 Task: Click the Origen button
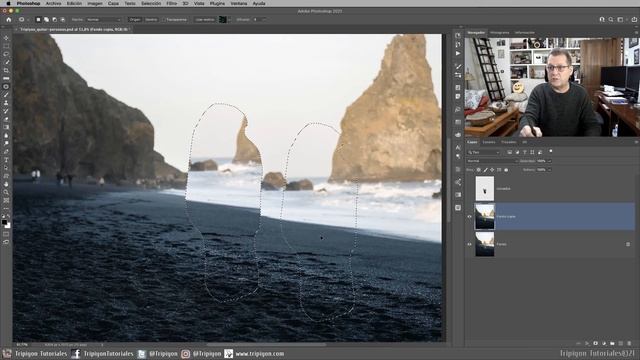tap(135, 19)
